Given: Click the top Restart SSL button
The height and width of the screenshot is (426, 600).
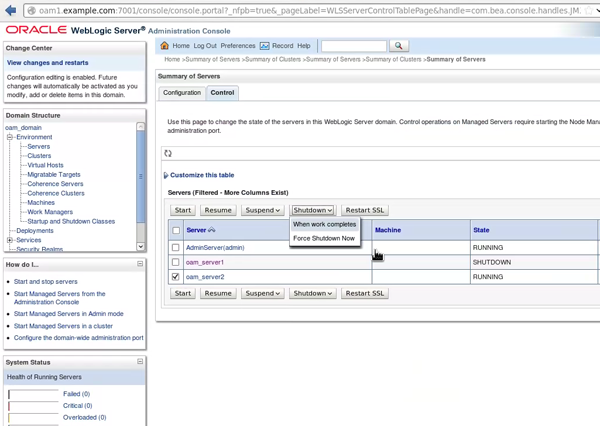Looking at the screenshot, I should click(x=365, y=210).
